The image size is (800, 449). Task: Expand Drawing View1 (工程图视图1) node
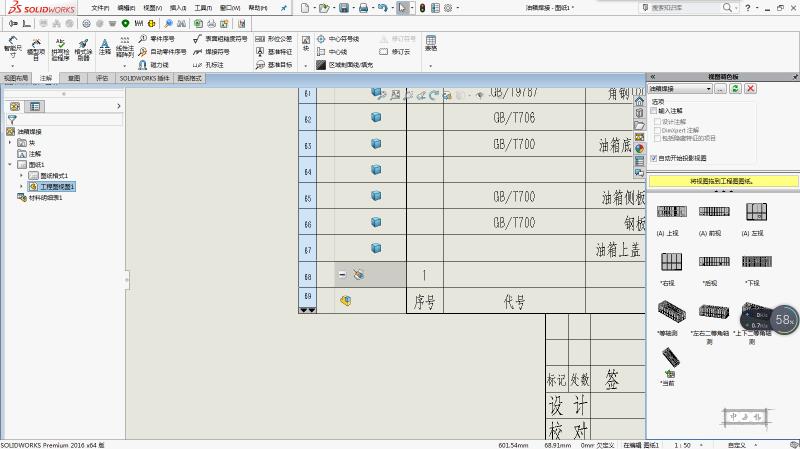tap(21, 186)
